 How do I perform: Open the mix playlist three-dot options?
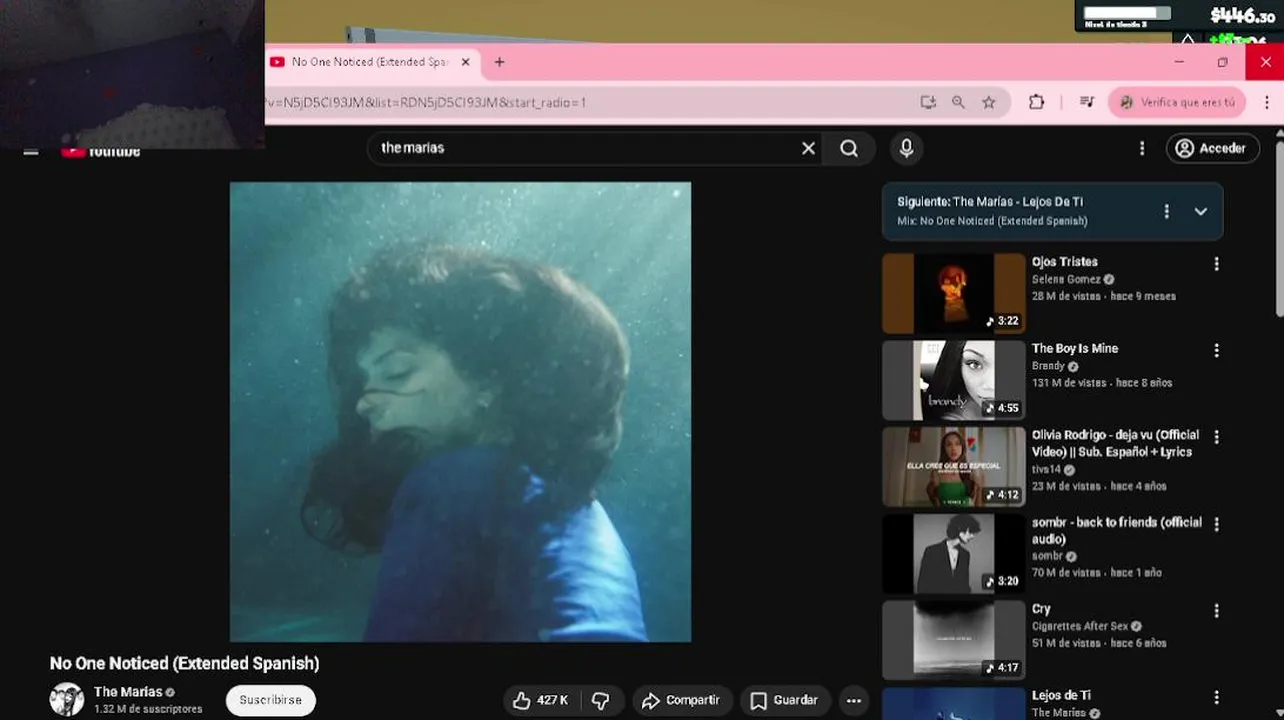[x=1166, y=211]
